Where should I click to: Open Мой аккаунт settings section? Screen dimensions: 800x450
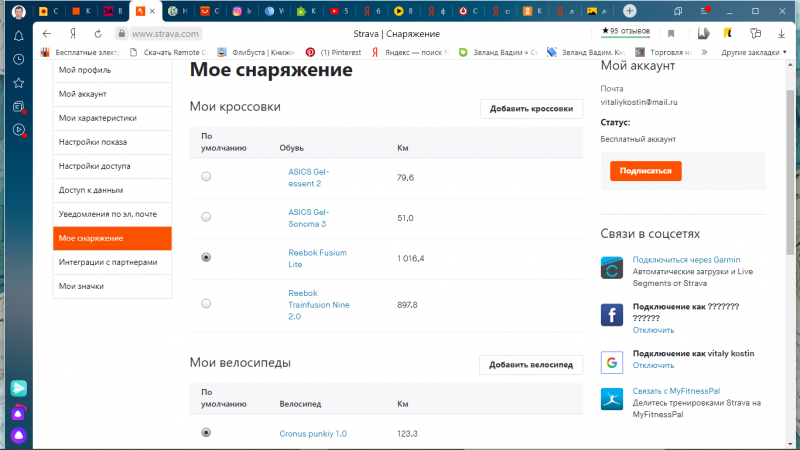[112, 94]
